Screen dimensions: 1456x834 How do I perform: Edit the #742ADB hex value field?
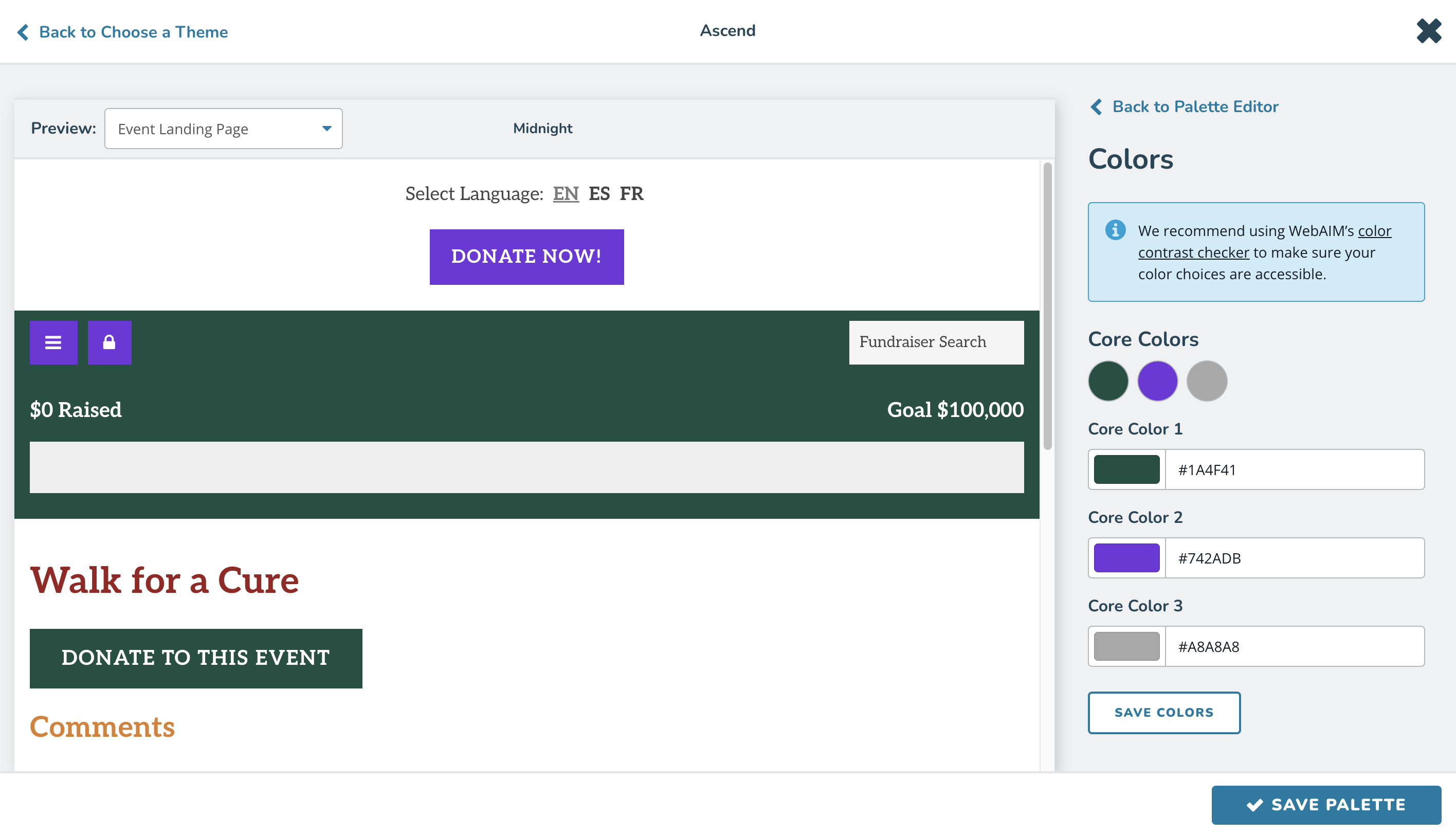(x=1295, y=558)
